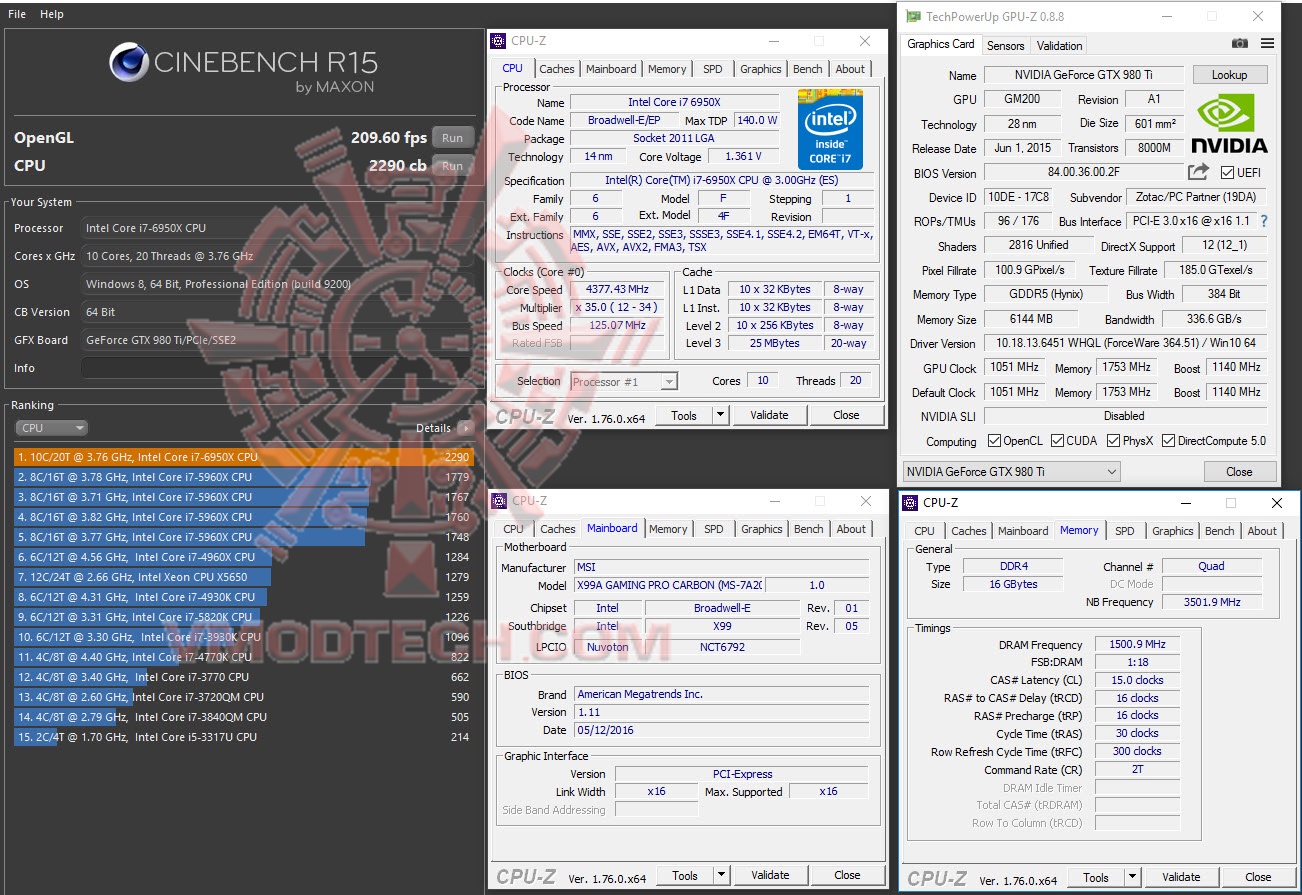This screenshot has width=1302, height=895.
Task: Run the CPU benchmark in Cinebench
Action: click(453, 166)
